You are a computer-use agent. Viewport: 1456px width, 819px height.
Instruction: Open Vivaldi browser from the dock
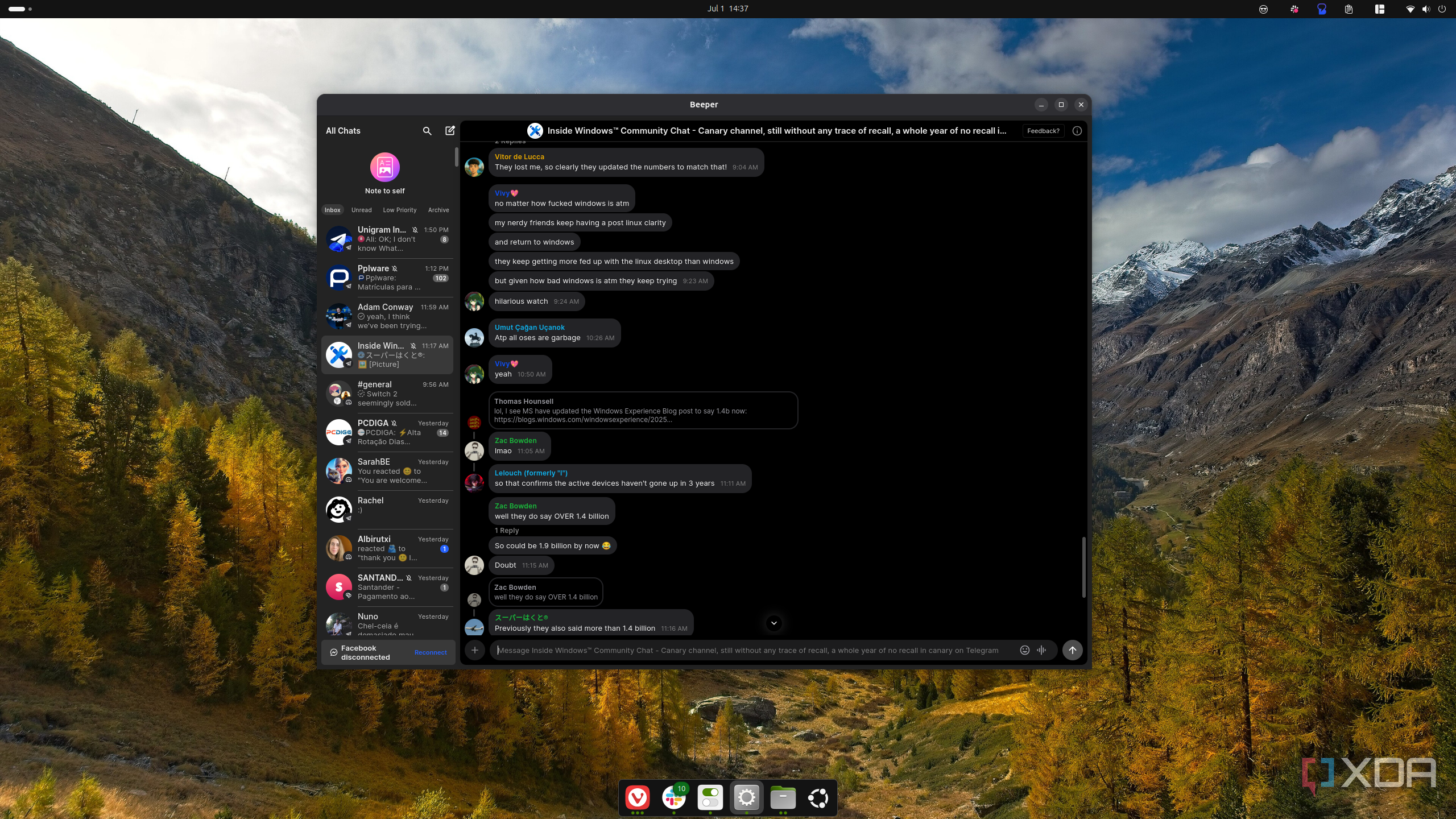638,797
